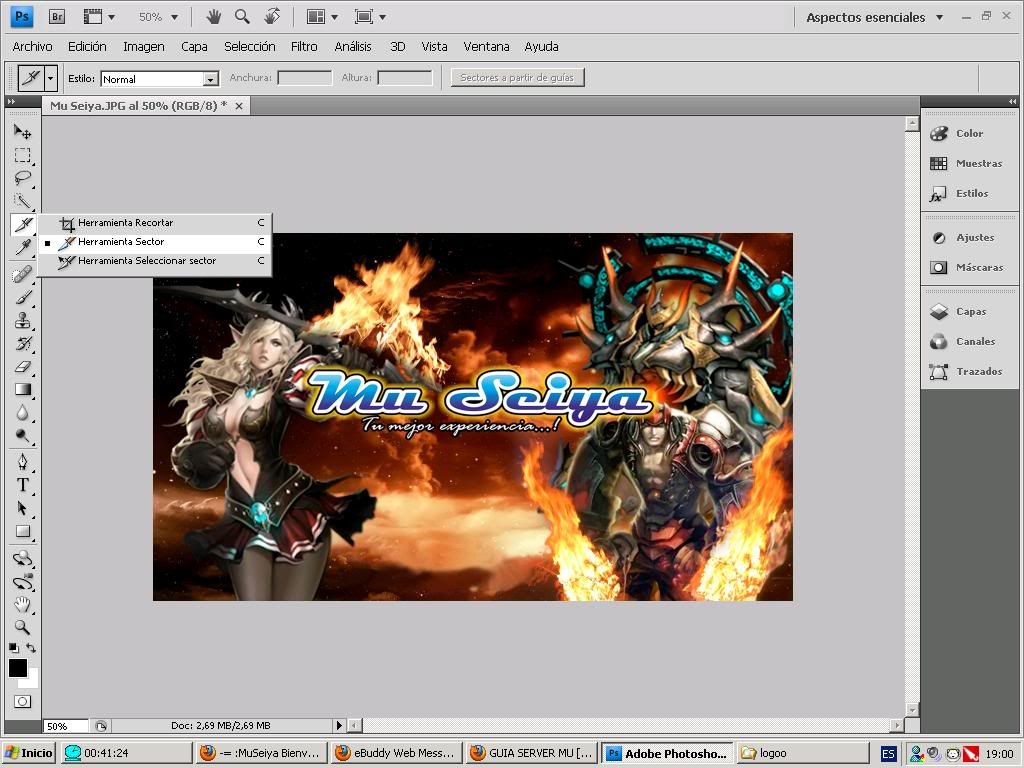Toggle Quick Mask mode
This screenshot has height=768, width=1024.
click(x=22, y=701)
